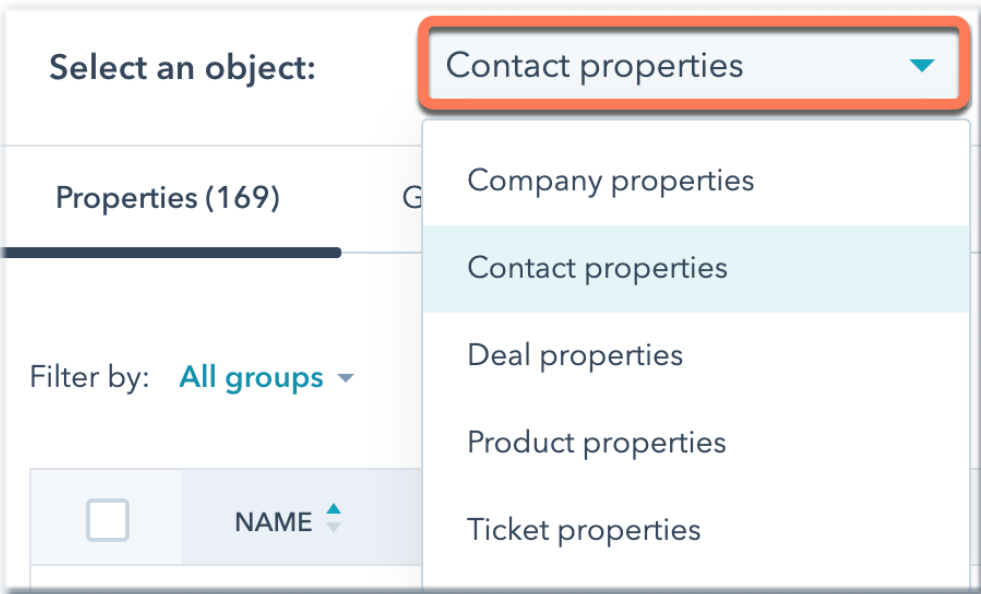Open the All groups filter dropdown
Viewport: 981px width, 594px height.
(x=251, y=377)
